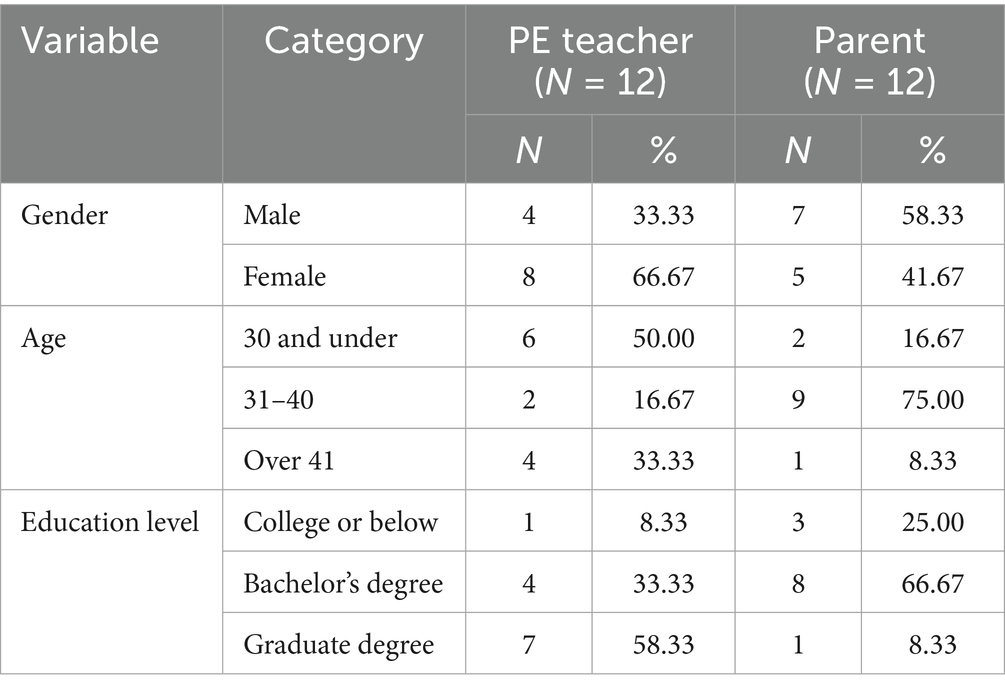Click the 75.00 percentage cell
Image resolution: width=1005 pixels, height=692 pixels.
931,400
